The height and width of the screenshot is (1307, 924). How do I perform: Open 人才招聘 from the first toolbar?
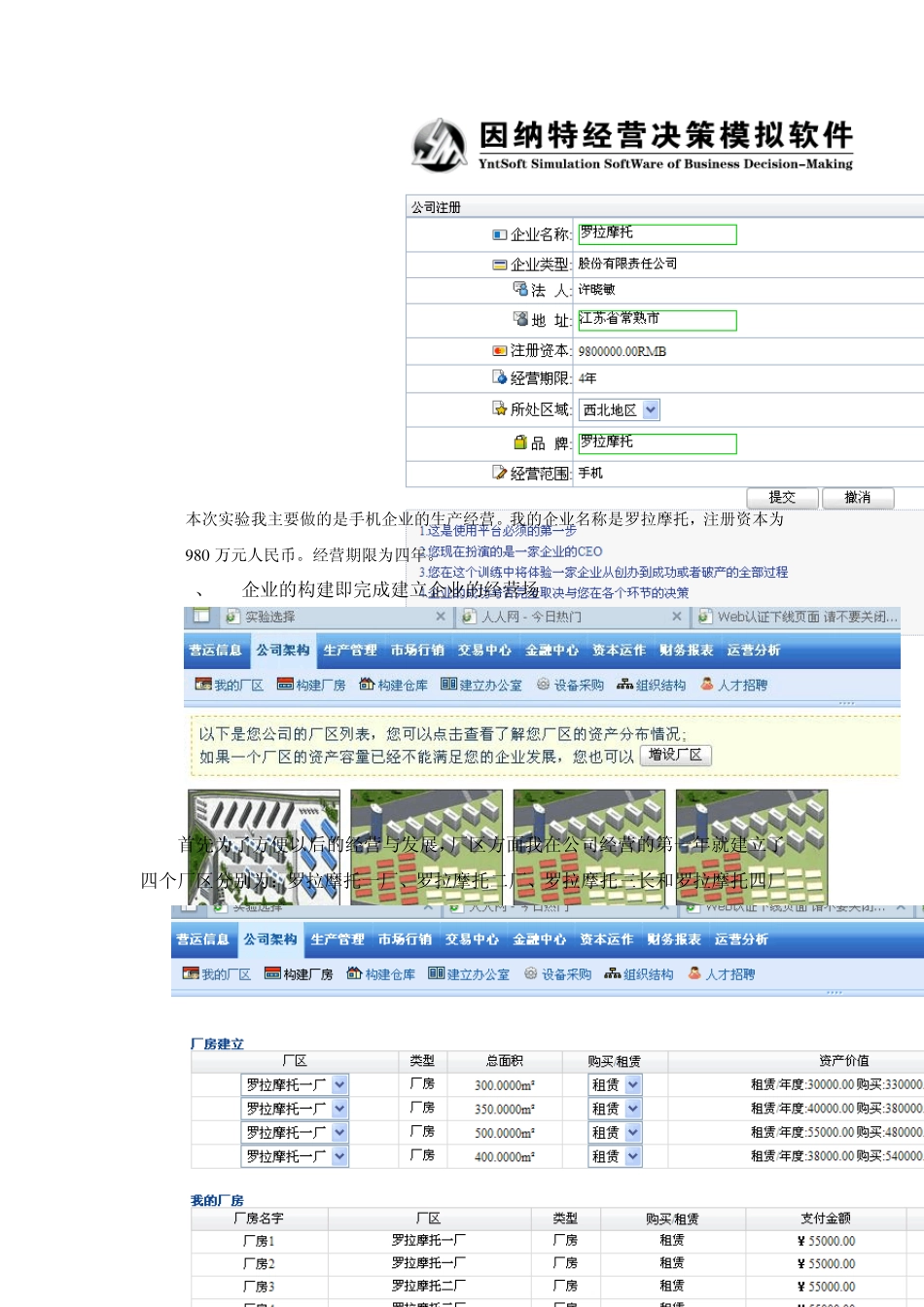[x=734, y=685]
